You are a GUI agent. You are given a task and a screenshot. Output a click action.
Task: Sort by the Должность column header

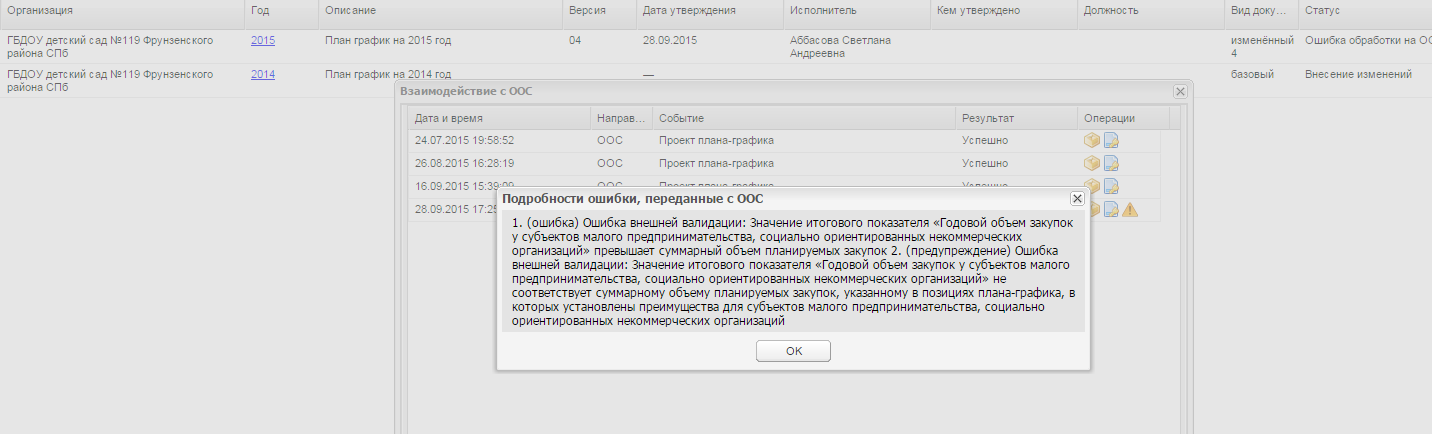[1149, 10]
